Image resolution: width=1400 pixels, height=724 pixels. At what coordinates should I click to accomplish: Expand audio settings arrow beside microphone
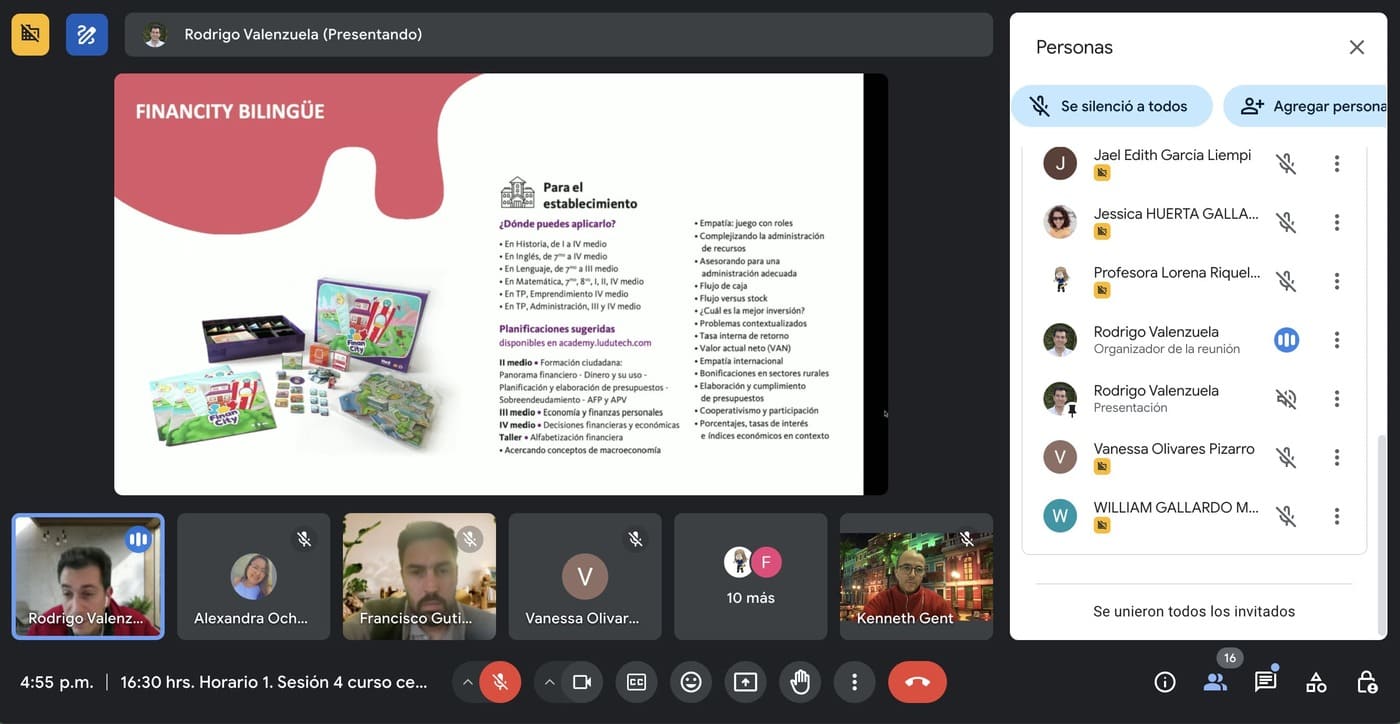[x=466, y=682]
